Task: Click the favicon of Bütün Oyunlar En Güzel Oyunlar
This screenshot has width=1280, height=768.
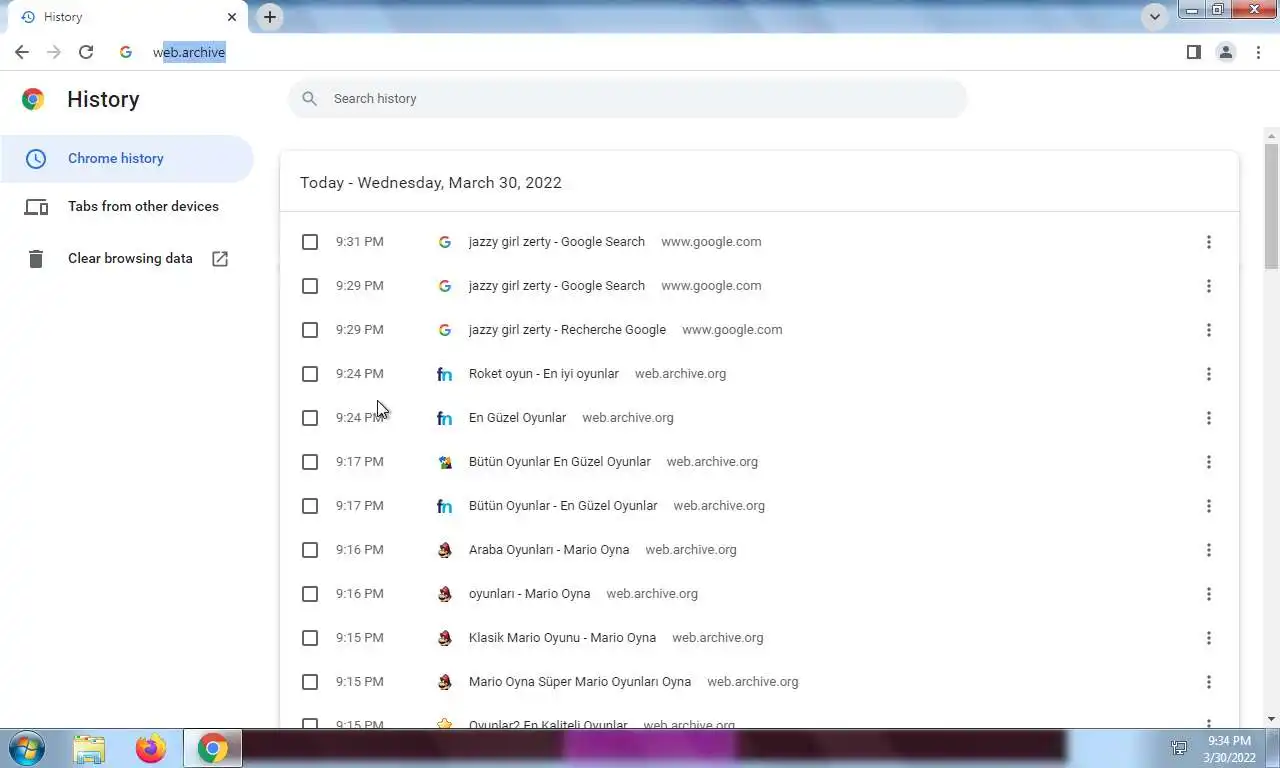Action: [445, 462]
